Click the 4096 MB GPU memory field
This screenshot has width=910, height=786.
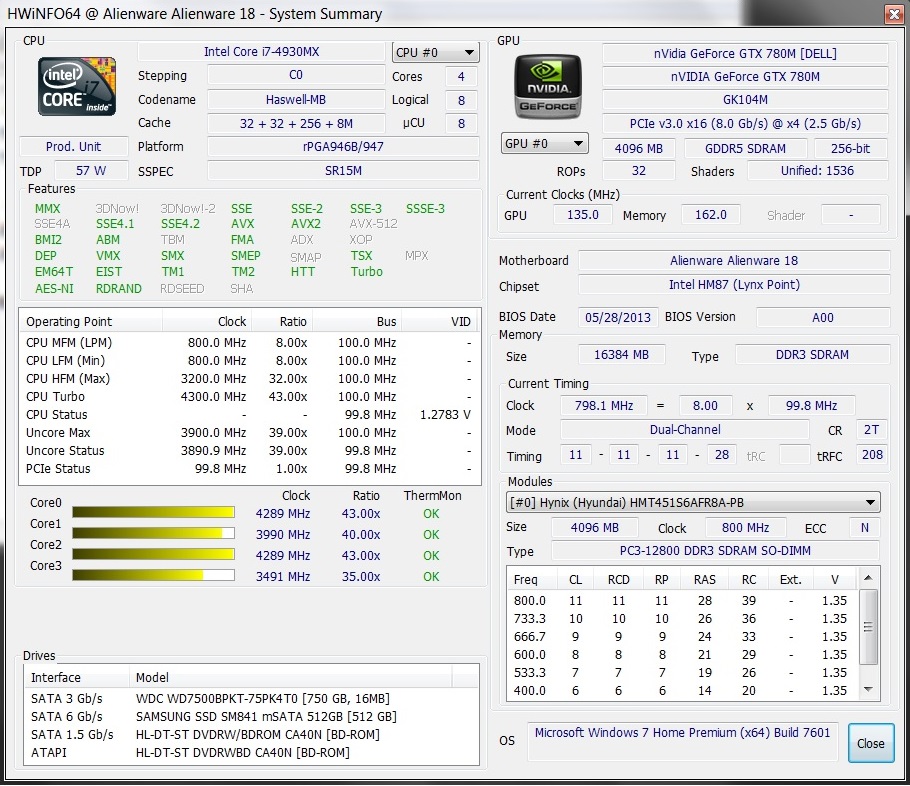click(x=638, y=148)
